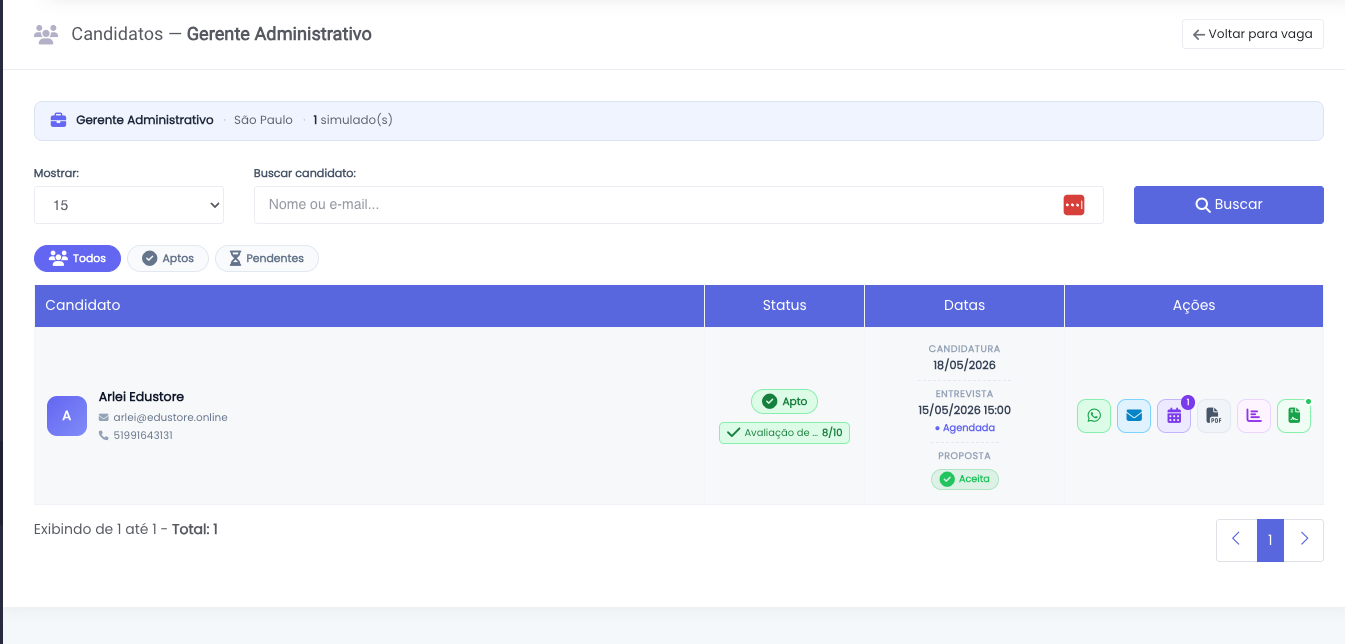The image size is (1345, 644).
Task: Select the Todos filter tab
Action: [x=78, y=258]
